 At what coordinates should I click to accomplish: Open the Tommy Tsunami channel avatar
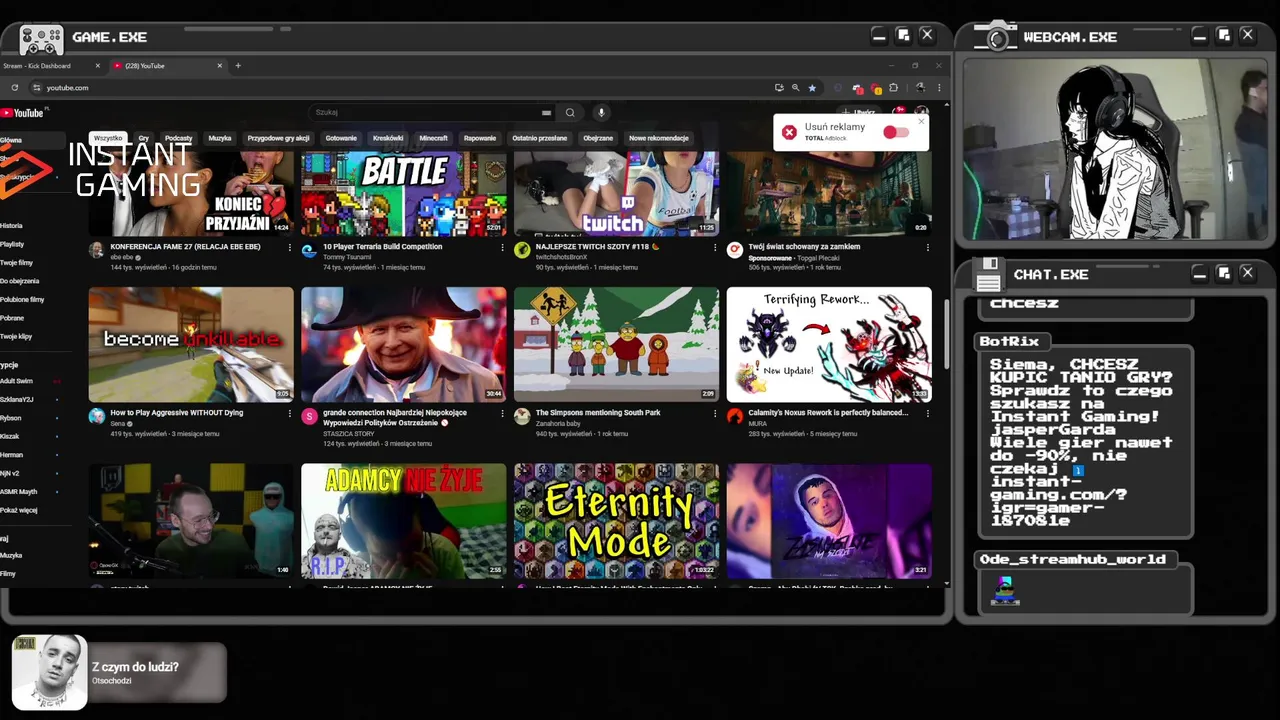click(309, 250)
